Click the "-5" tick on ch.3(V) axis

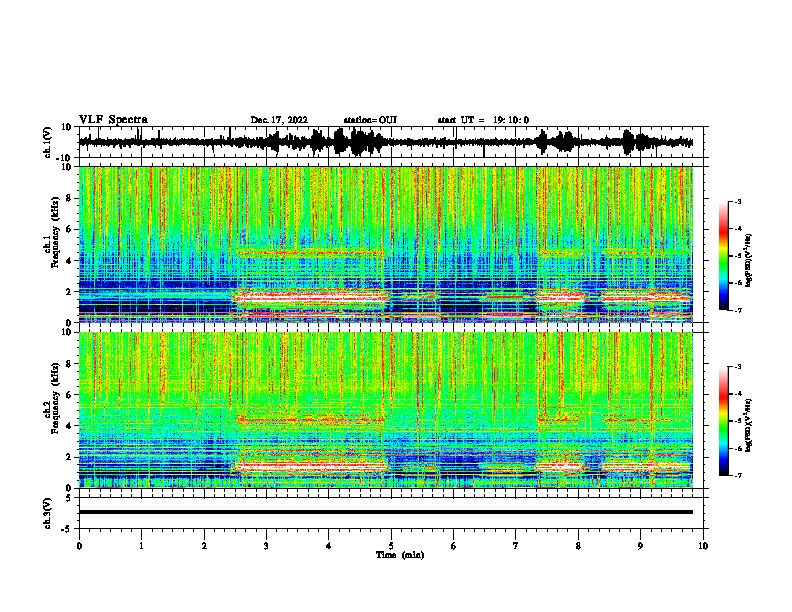pyautogui.click(x=67, y=529)
